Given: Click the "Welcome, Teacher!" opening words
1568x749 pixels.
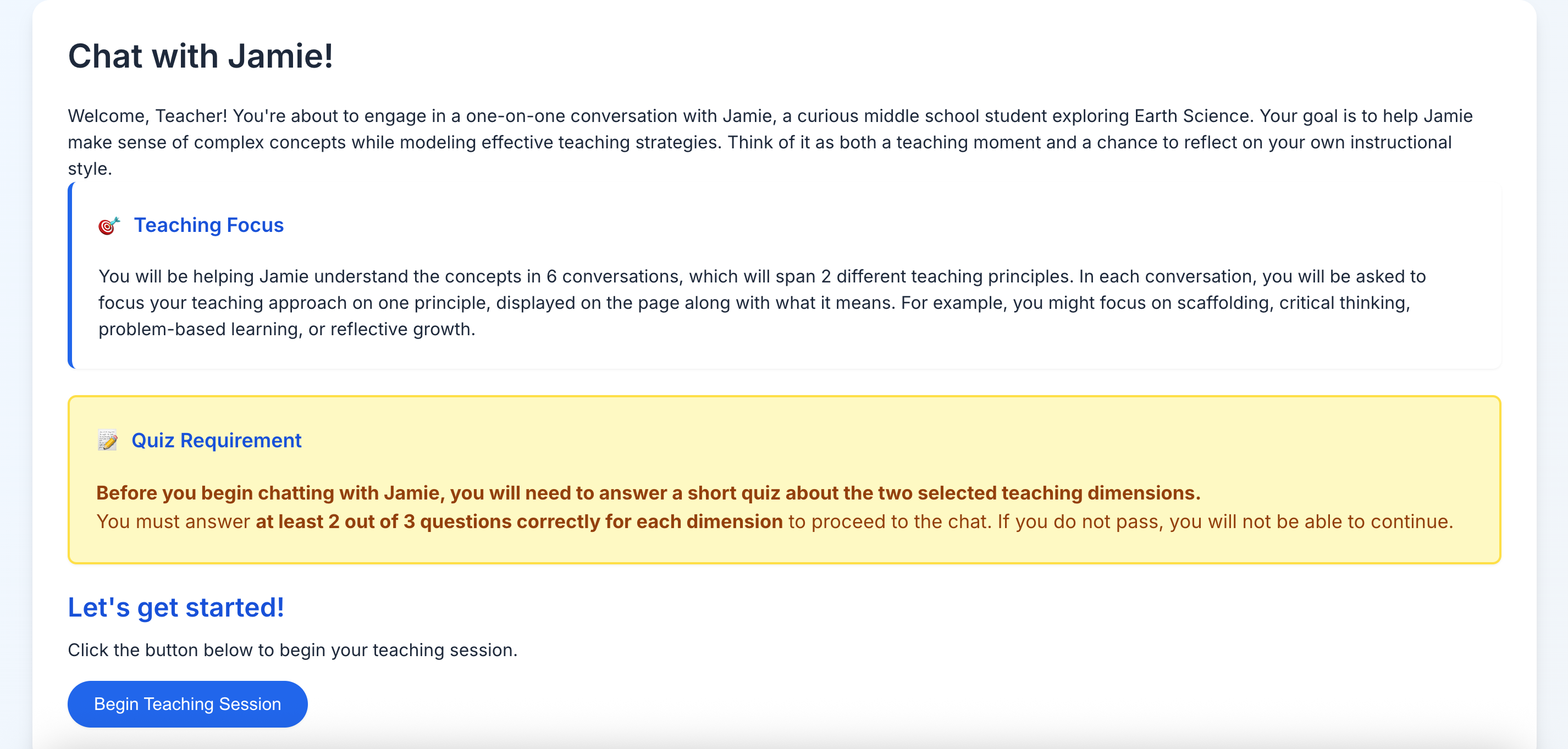Looking at the screenshot, I should (147, 115).
